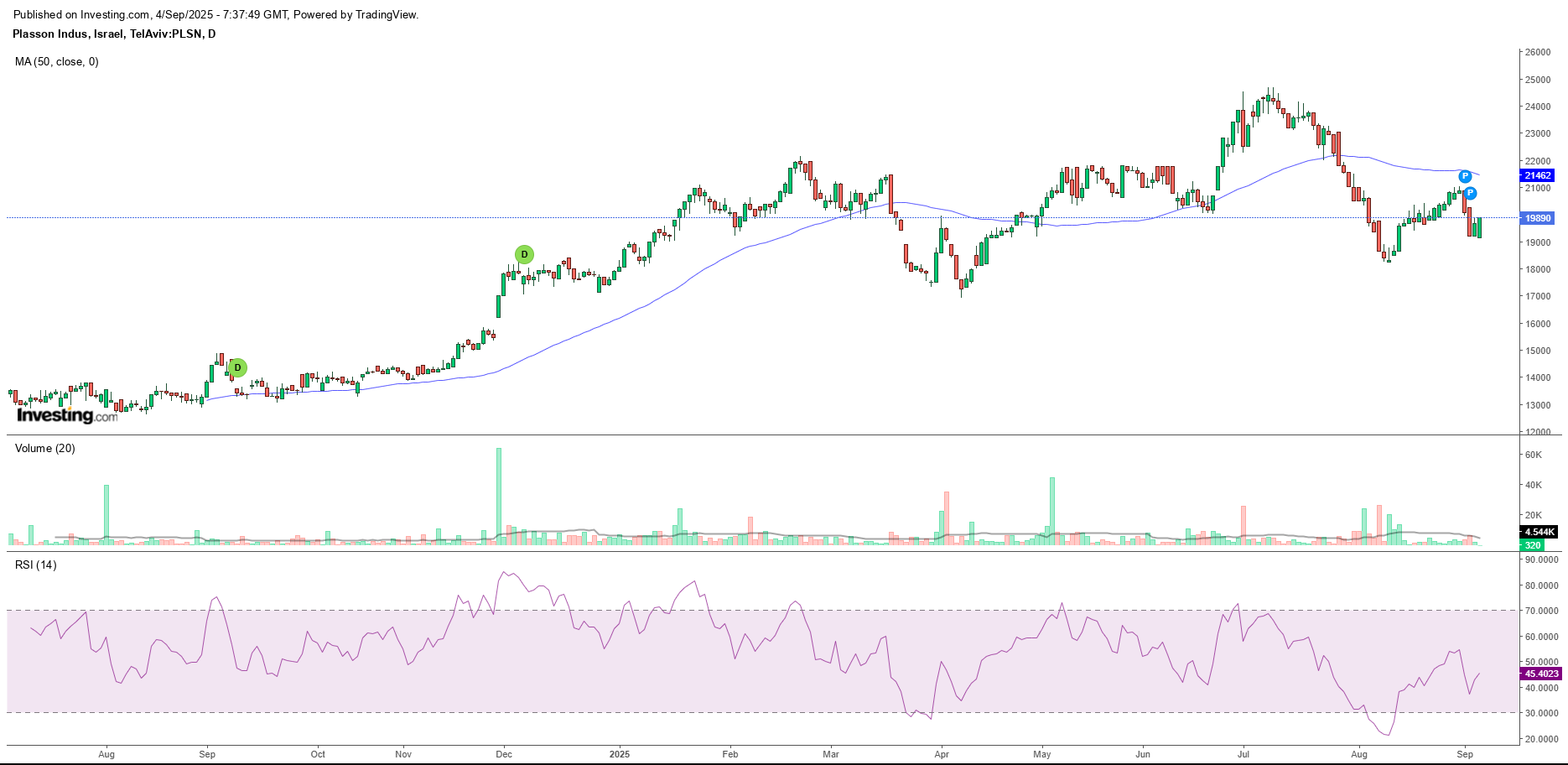Click the Jun label on the time axis

(x=1143, y=754)
